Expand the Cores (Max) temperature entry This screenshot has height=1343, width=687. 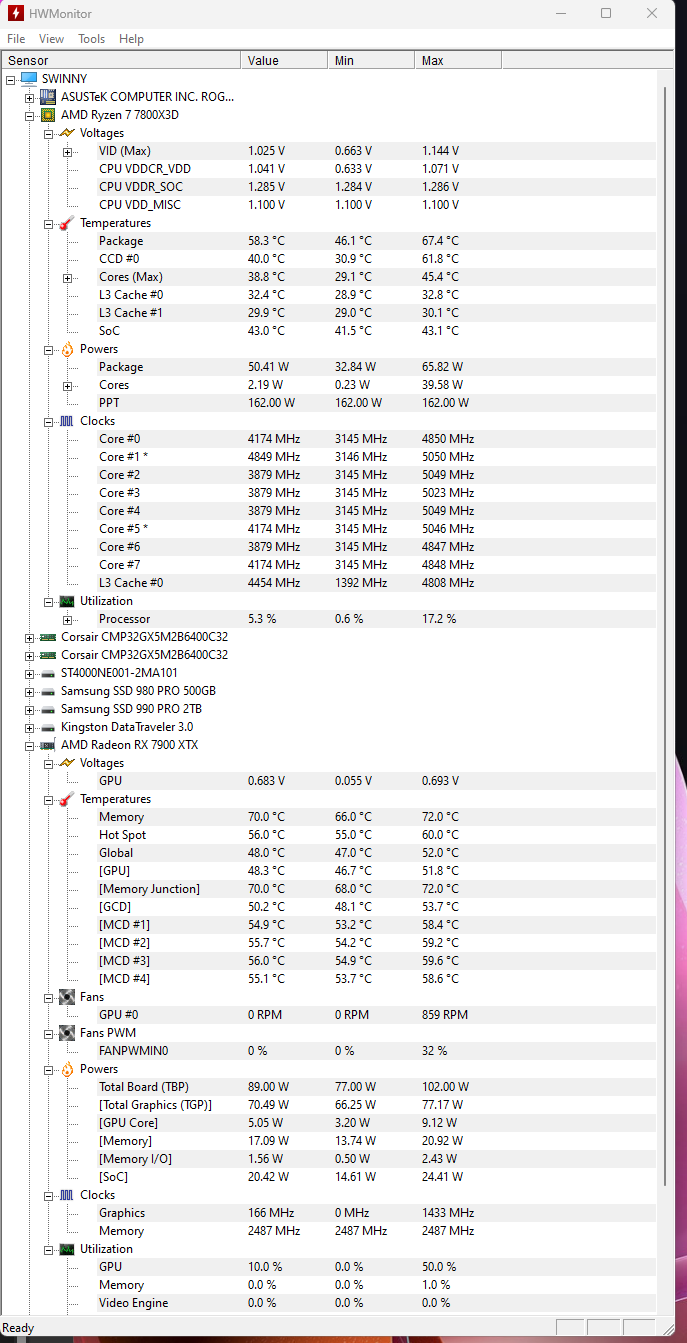pyautogui.click(x=67, y=277)
